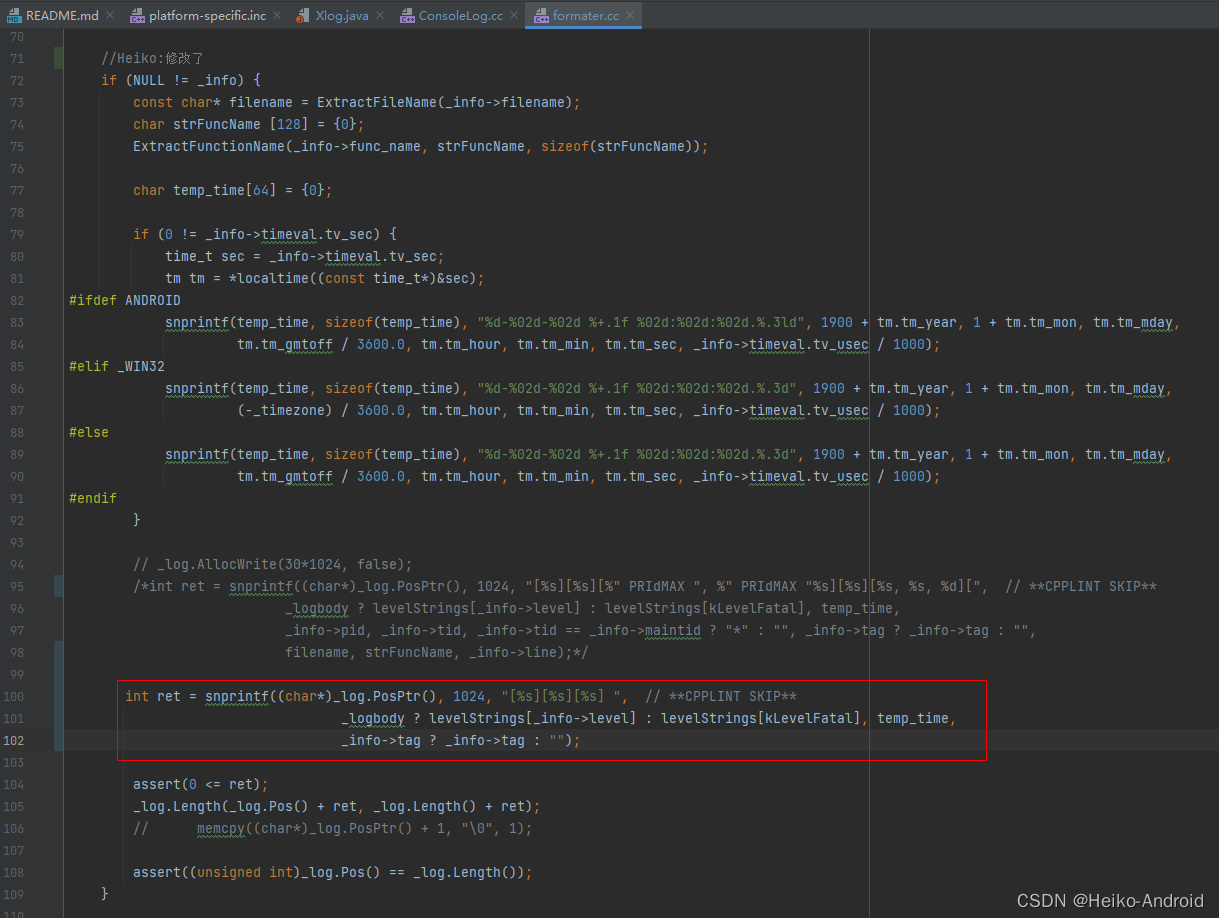Switch to the README.md tab
This screenshot has height=918, width=1219.
(x=60, y=15)
